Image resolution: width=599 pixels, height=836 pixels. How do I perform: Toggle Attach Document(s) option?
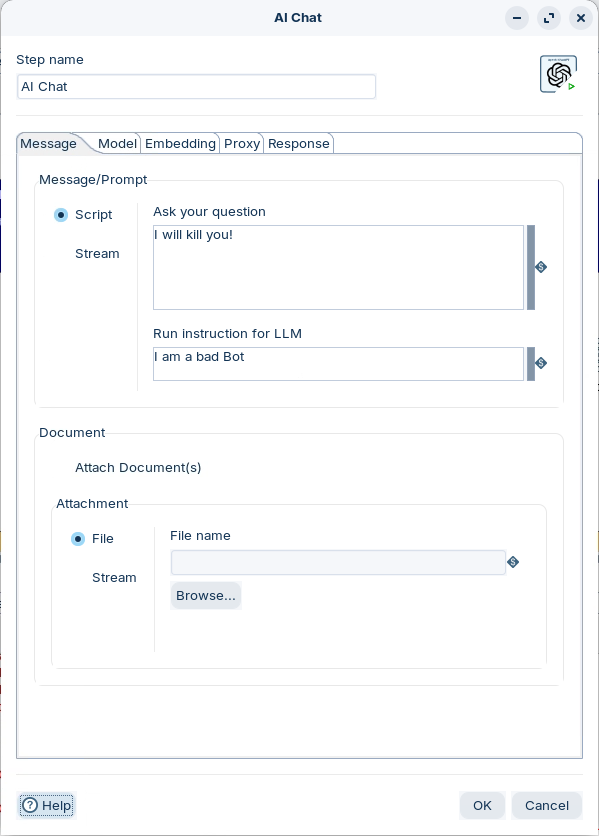(138, 468)
